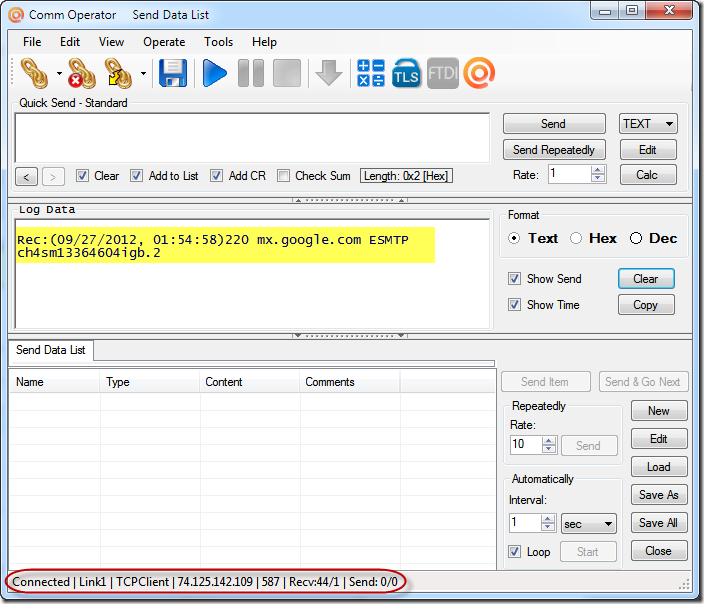Save using the blue floppy disk icon

point(173,73)
